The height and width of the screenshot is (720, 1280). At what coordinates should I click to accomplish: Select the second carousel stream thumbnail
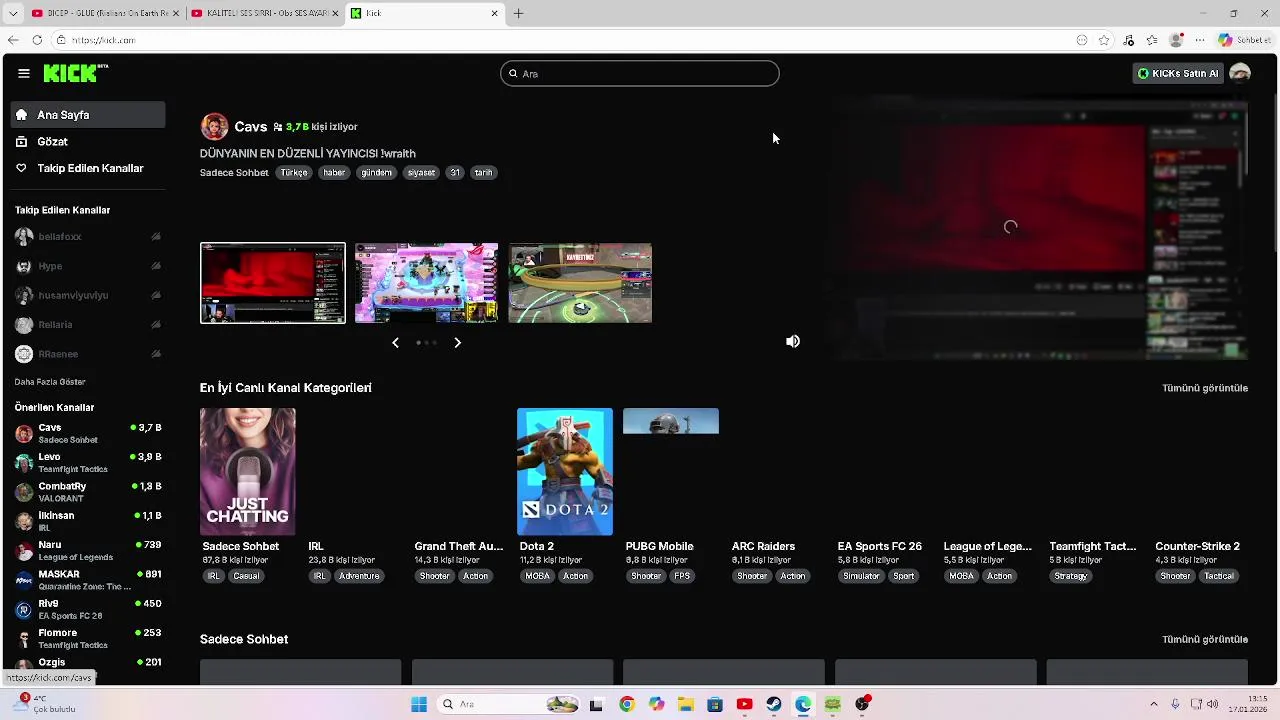point(426,283)
